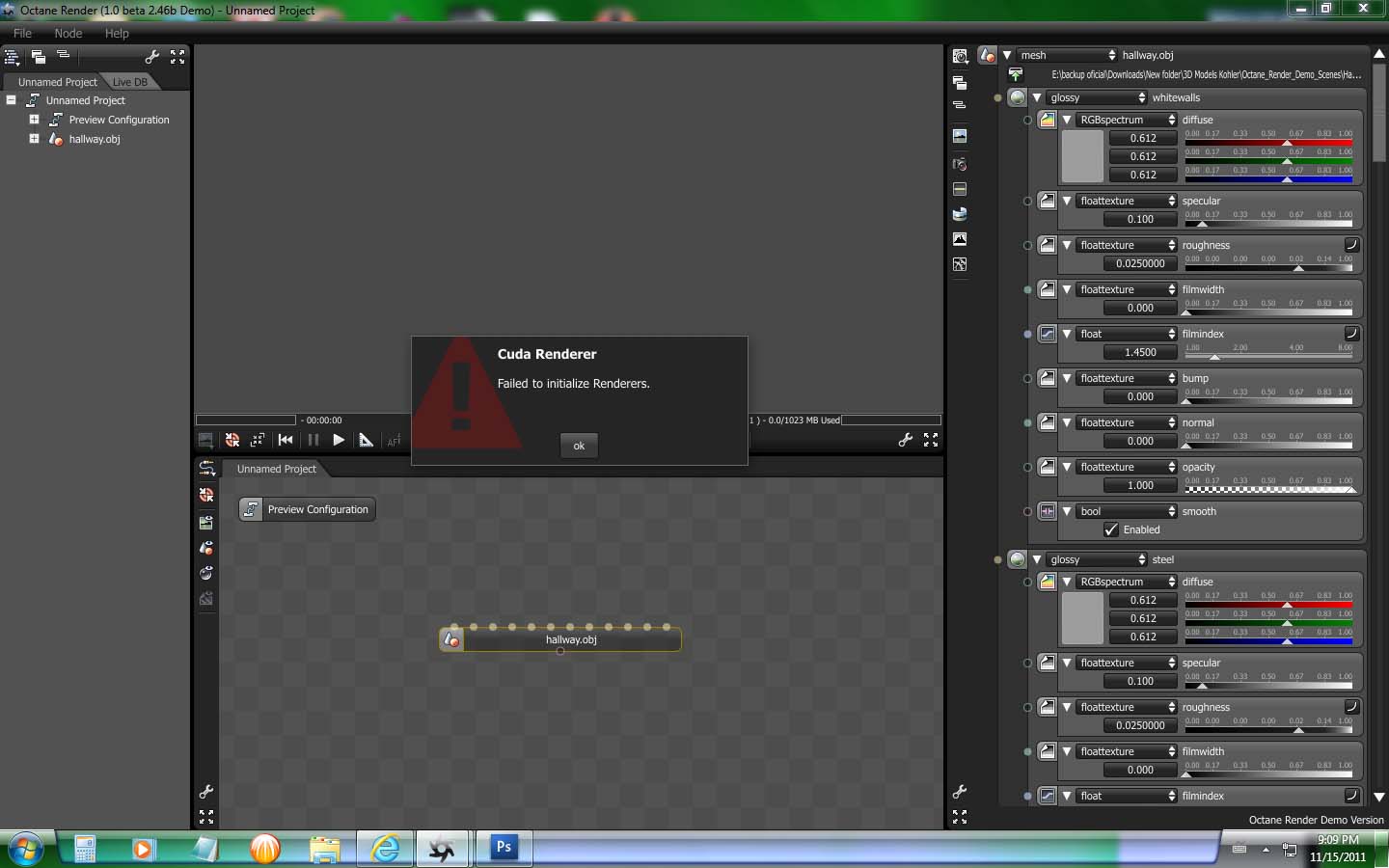The image size is (1389, 868).
Task: Collapse the Unnamed Project tree root
Action: point(12,100)
